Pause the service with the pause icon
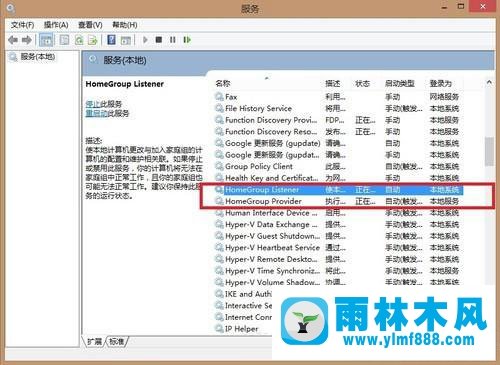Image resolution: width=500 pixels, height=365 pixels. (x=173, y=40)
